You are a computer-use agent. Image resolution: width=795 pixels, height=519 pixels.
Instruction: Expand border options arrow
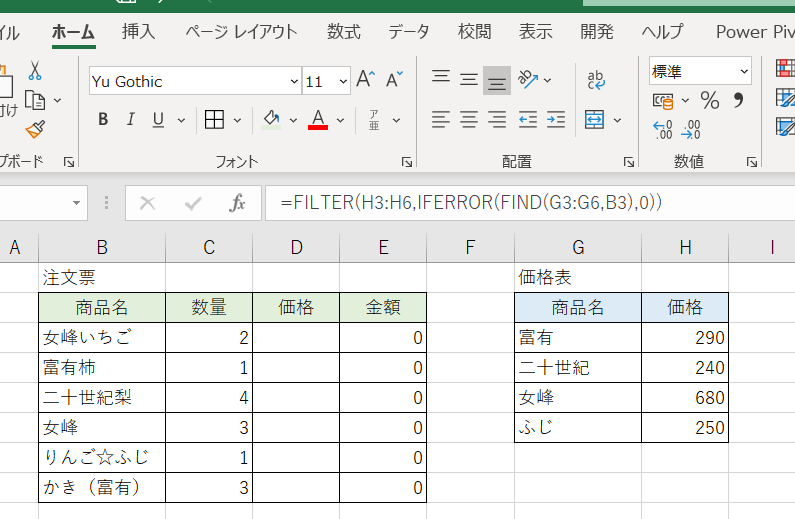click(x=237, y=120)
